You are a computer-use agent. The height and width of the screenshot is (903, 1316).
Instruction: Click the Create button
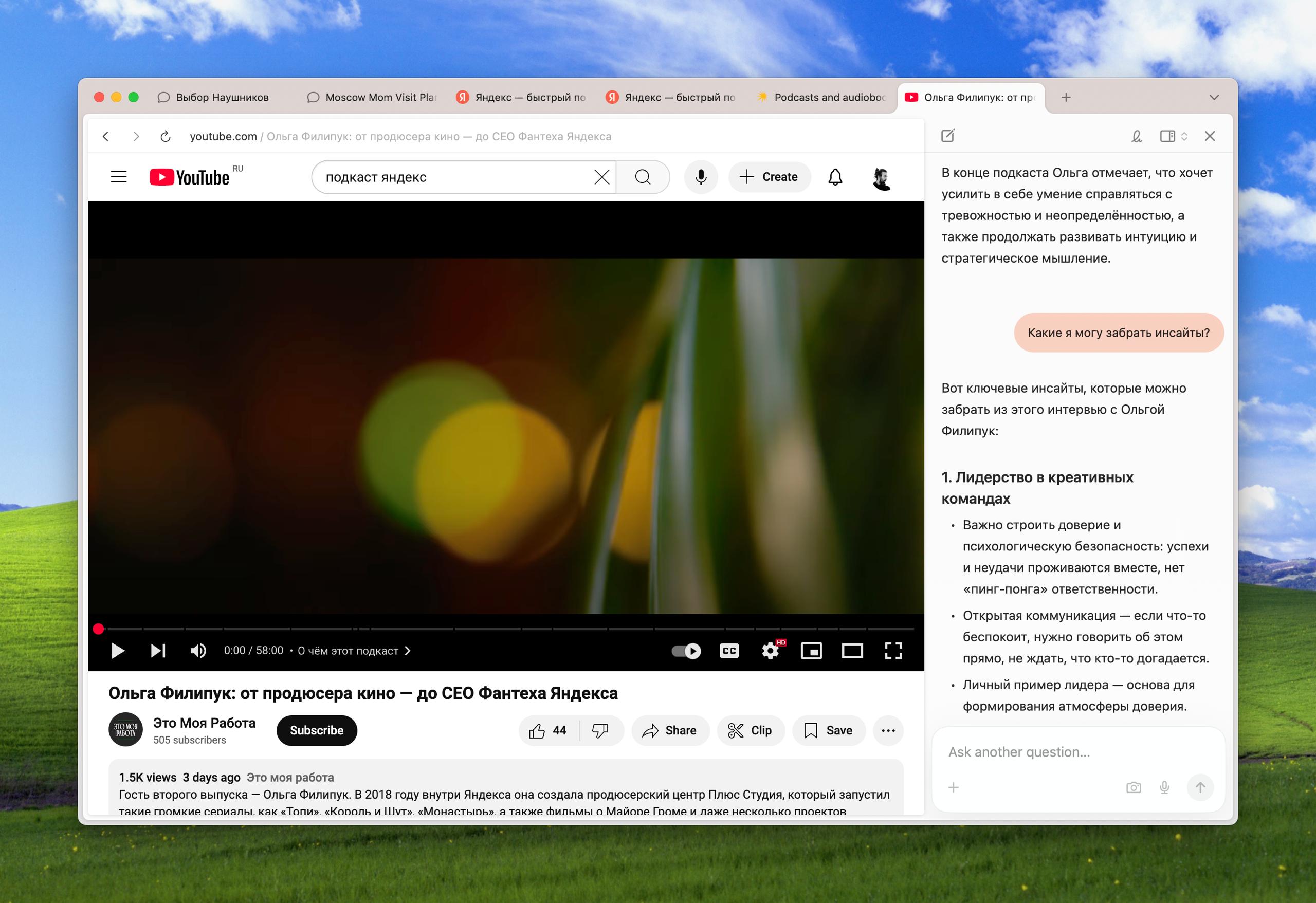click(770, 177)
